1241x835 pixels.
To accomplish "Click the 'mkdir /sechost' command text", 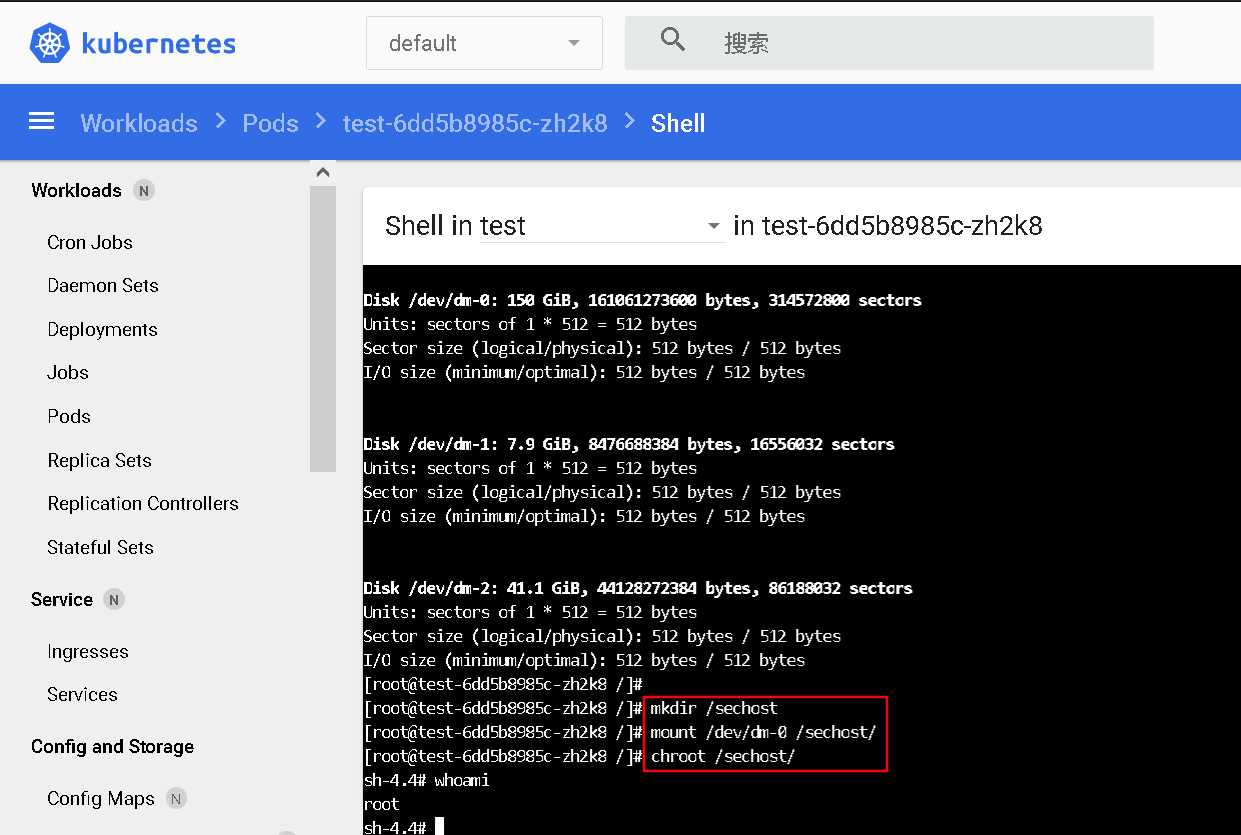I will tap(713, 708).
